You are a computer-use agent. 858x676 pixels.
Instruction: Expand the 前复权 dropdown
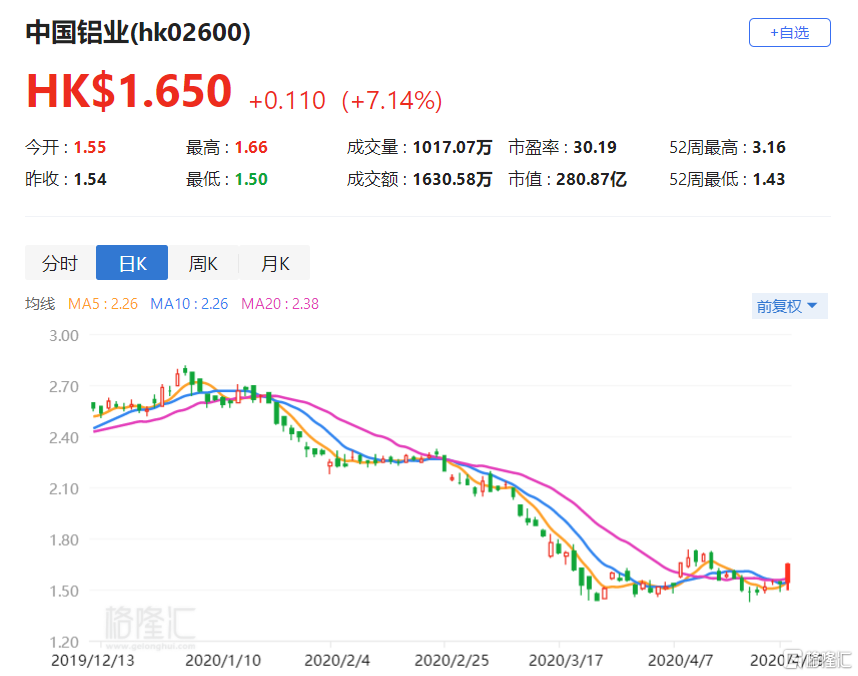coord(789,306)
